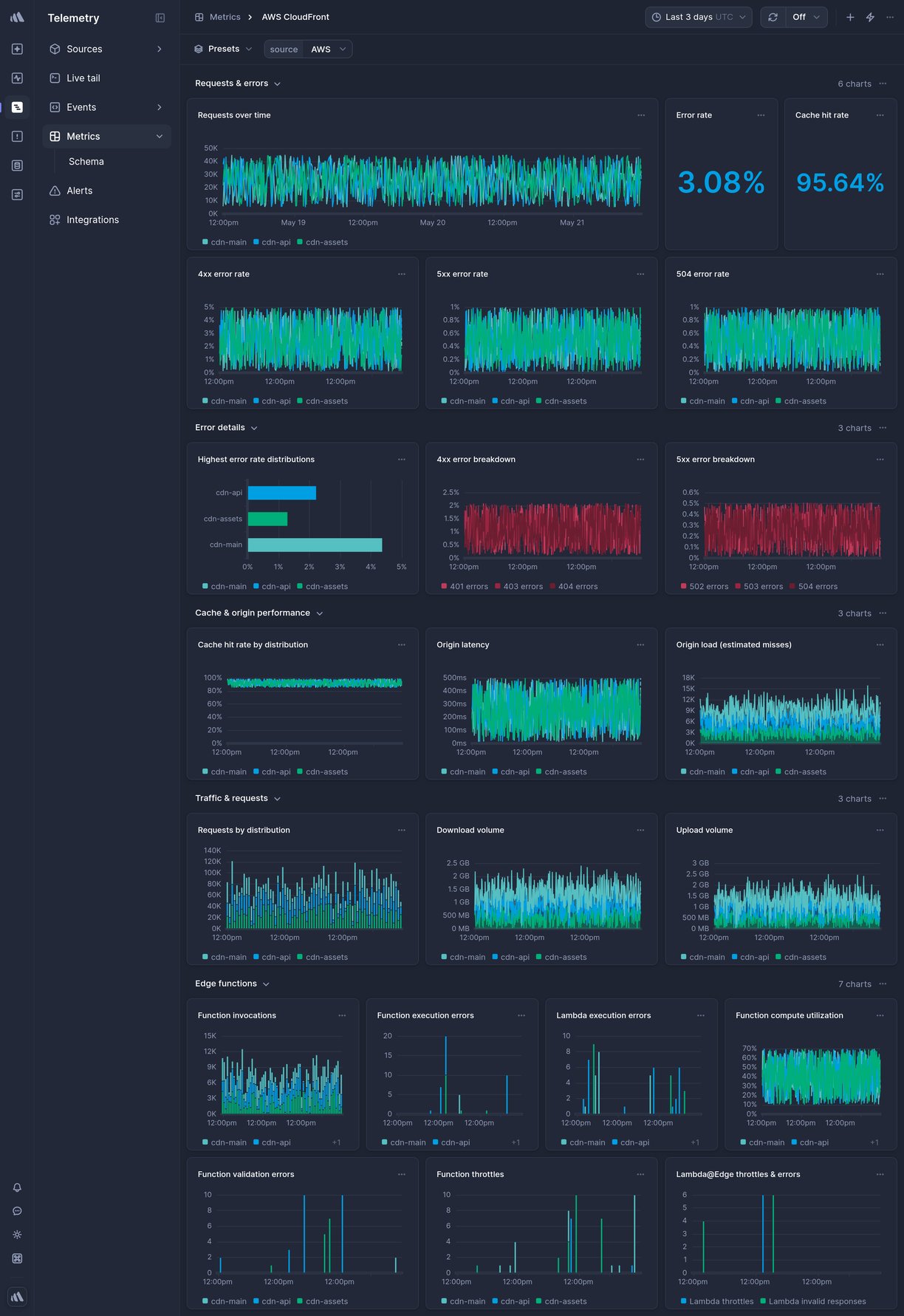Toggle 401 errors legend in 4xx breakdown
The width and height of the screenshot is (904, 1316).
click(x=465, y=587)
